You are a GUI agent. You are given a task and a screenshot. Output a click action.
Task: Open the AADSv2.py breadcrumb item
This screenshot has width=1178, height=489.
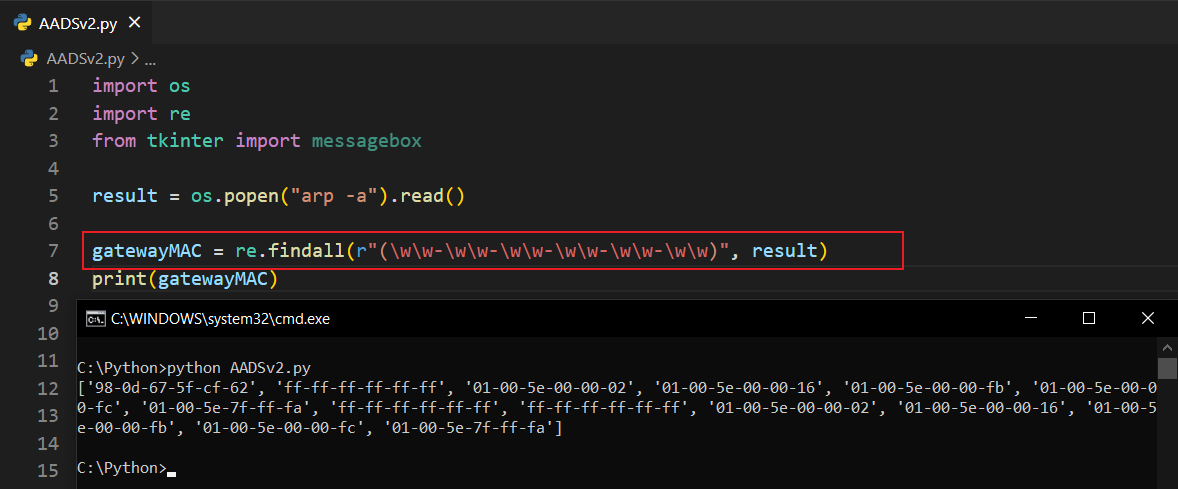[x=85, y=59]
